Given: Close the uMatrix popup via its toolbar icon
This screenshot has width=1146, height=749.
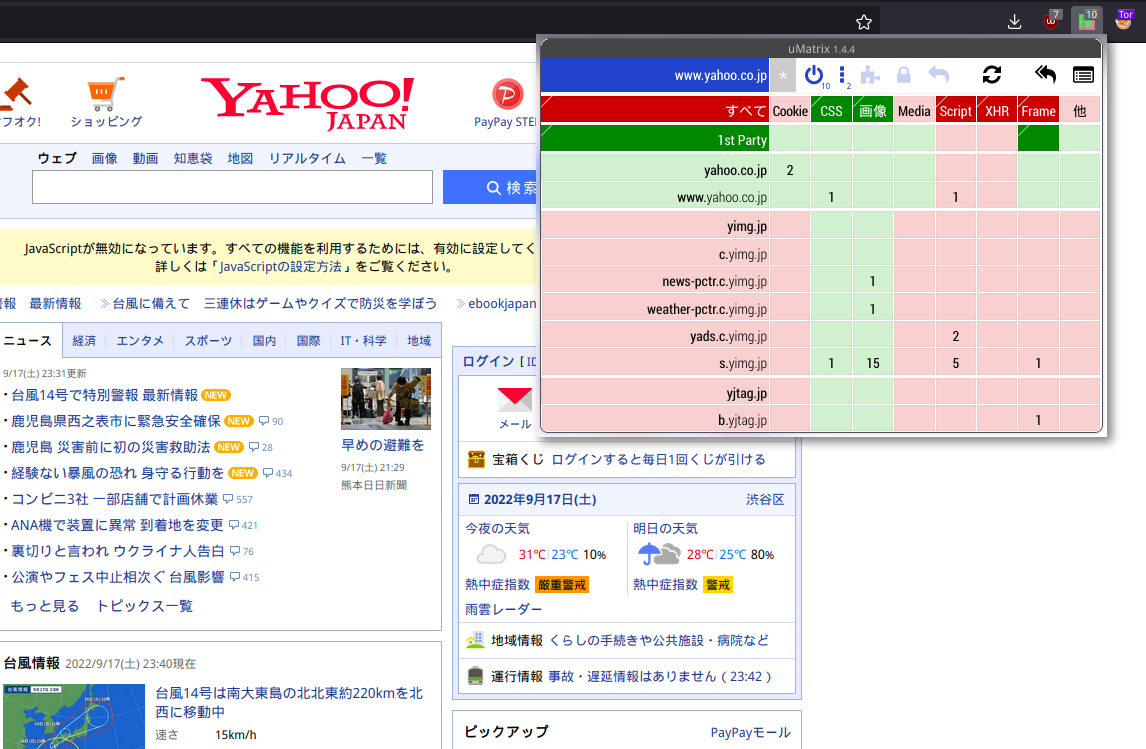Looking at the screenshot, I should 1087,20.
